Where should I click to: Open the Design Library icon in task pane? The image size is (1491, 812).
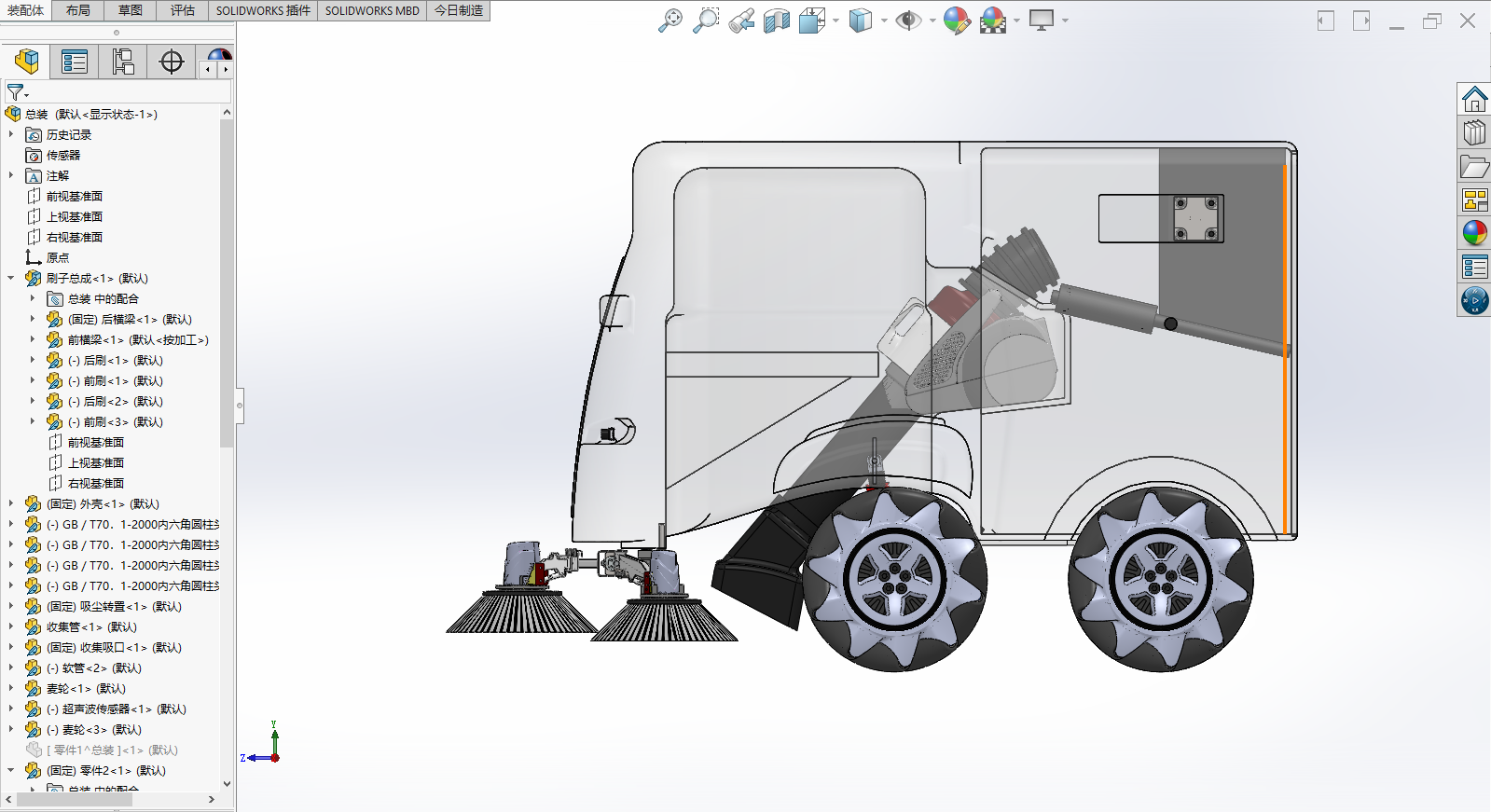1474,132
